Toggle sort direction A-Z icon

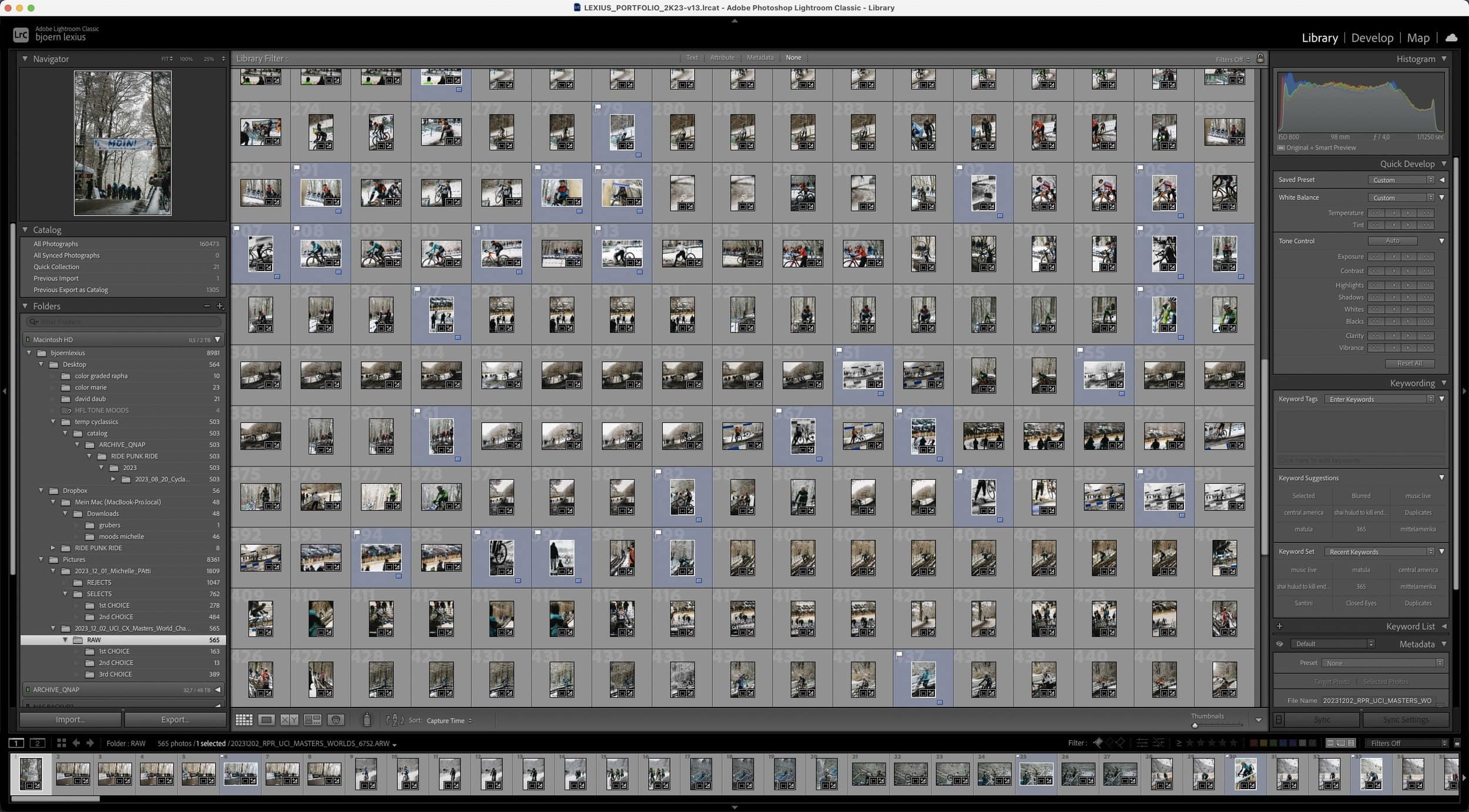395,720
